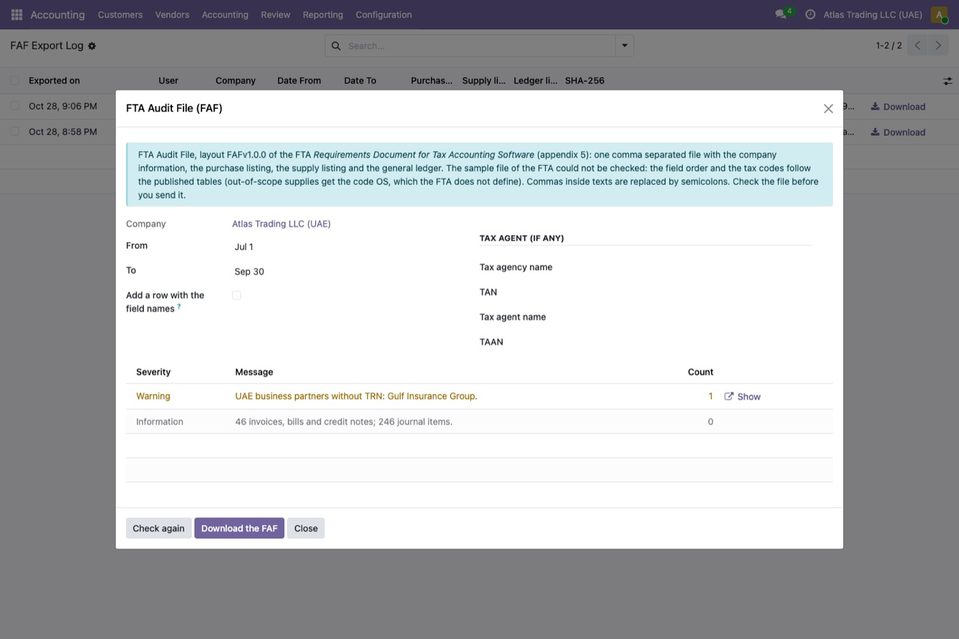Screen dimensions: 959x639
Task: Go to the next page arrow
Action: (x=938, y=45)
